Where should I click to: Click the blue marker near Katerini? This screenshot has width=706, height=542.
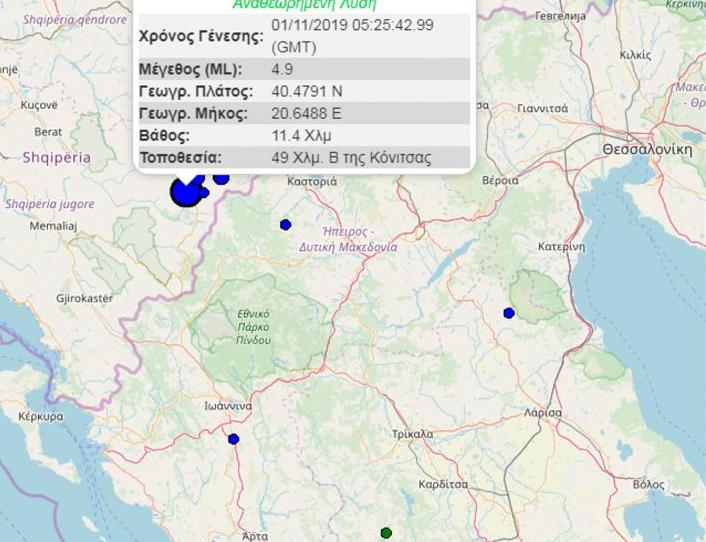pyautogui.click(x=509, y=313)
